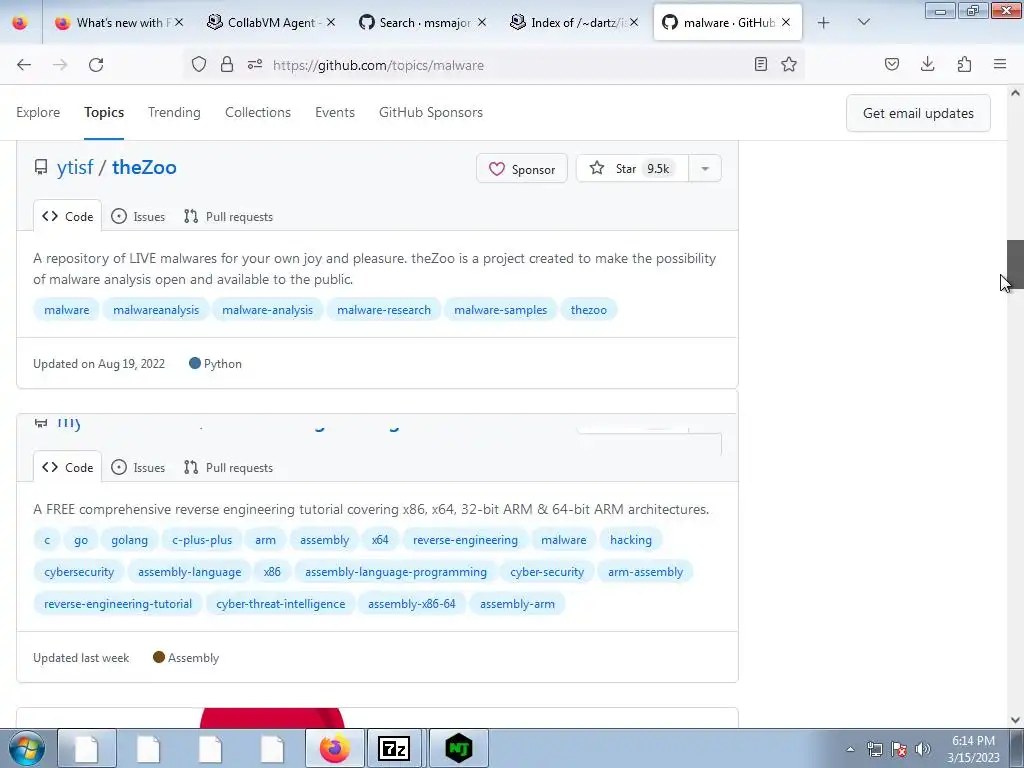Reload the current page
This screenshot has width=1024, height=768.
pyautogui.click(x=96, y=65)
